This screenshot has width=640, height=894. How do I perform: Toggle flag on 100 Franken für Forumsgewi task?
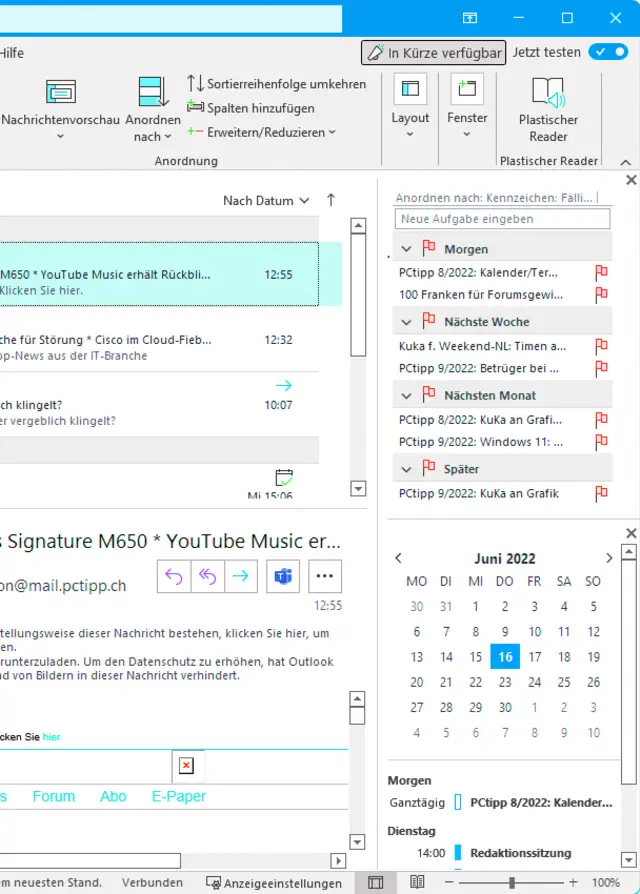pos(601,295)
